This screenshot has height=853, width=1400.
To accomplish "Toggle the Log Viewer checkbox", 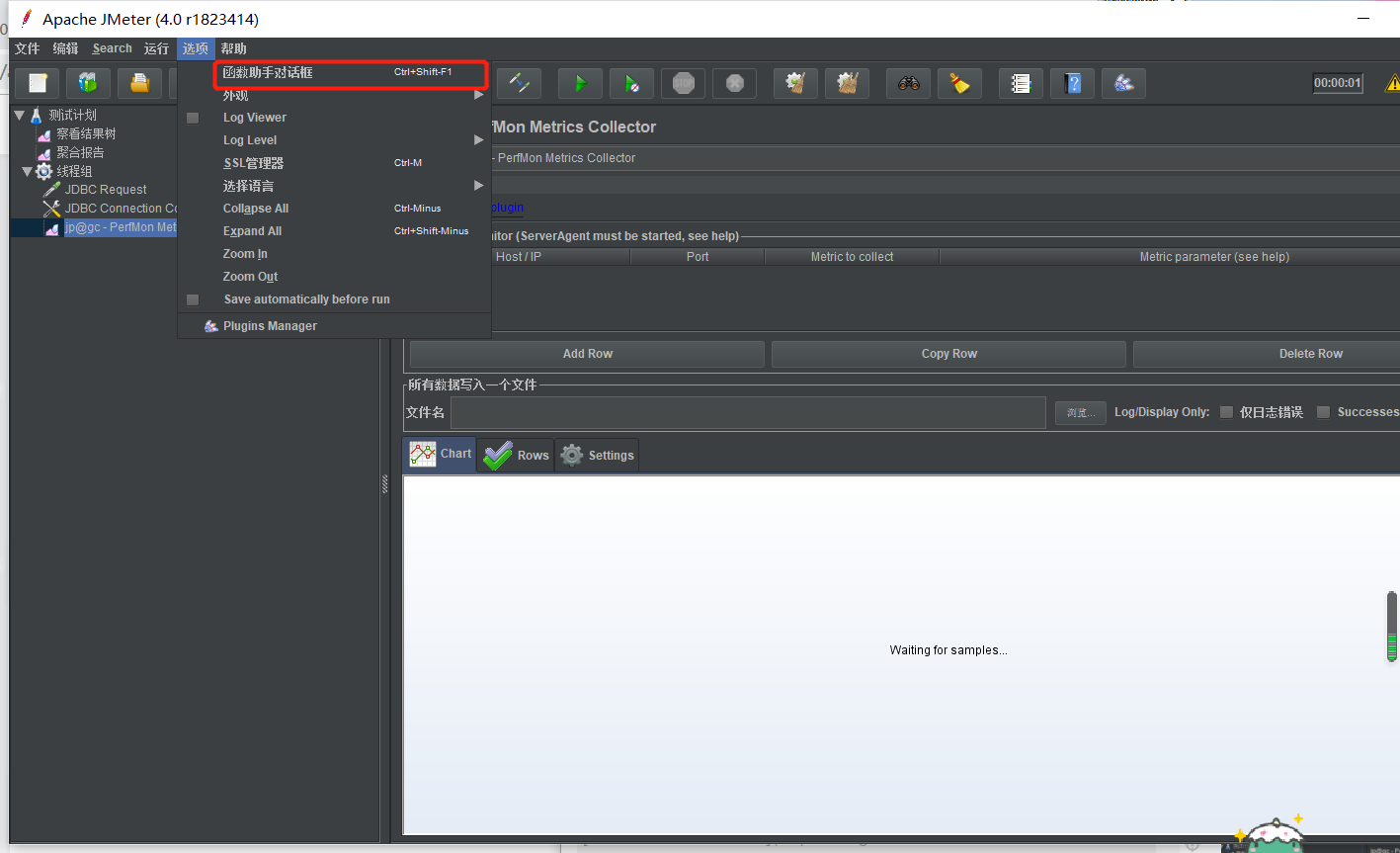I will click(193, 118).
